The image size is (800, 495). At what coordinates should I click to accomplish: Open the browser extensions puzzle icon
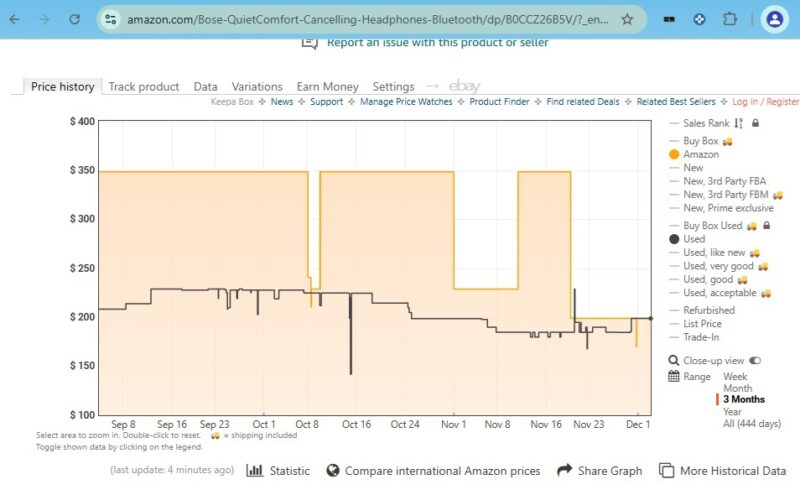730,19
